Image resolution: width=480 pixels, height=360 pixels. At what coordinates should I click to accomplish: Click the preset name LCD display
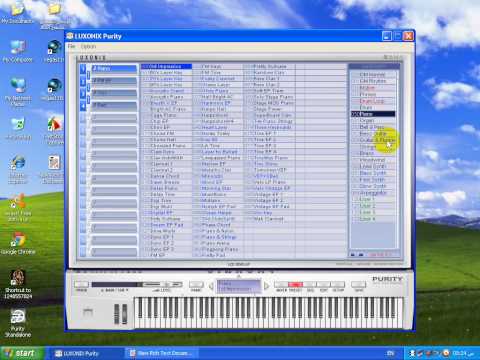[239, 286]
